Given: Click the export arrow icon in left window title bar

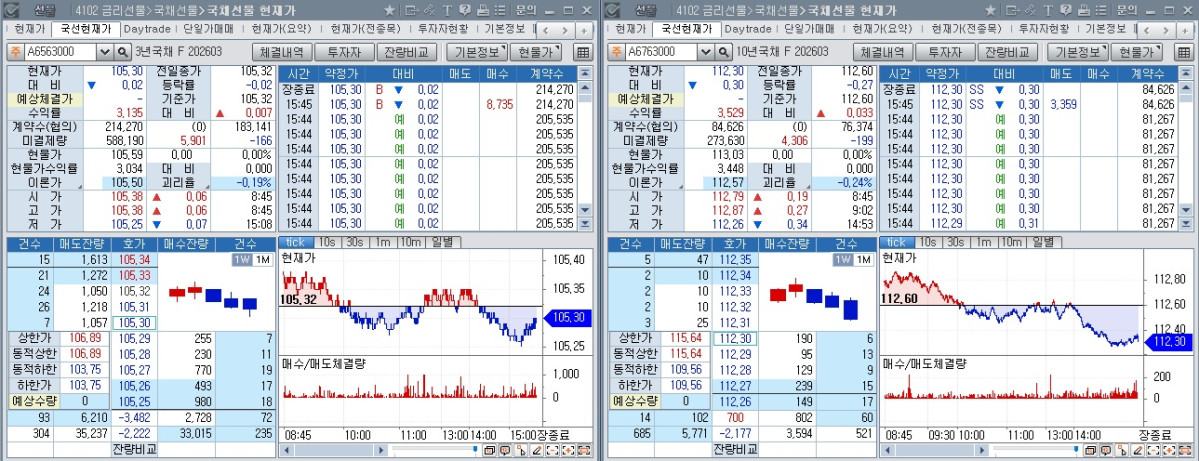Looking at the screenshot, I should tap(412, 10).
